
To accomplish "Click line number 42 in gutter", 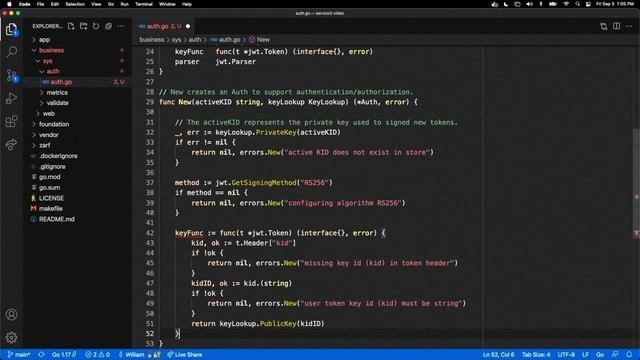I will click(x=150, y=233).
